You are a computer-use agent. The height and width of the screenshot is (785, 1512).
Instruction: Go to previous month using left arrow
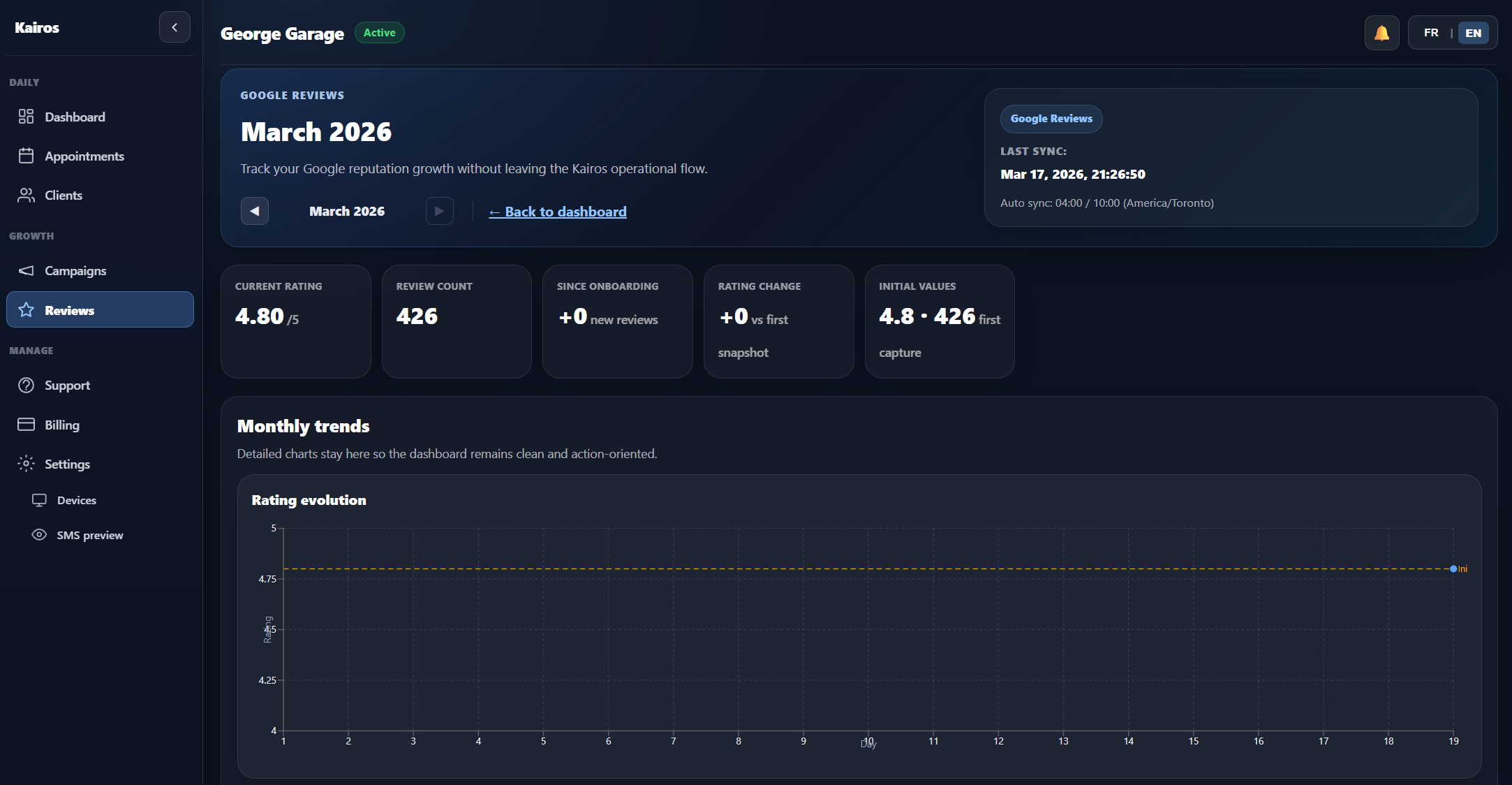tap(255, 211)
